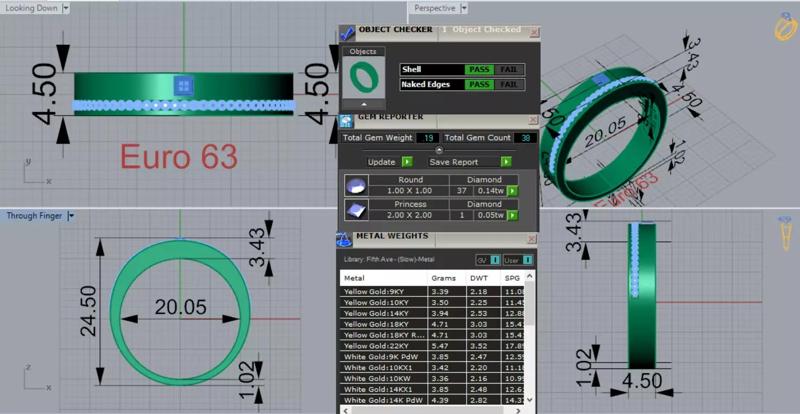Viewport: 800px width, 414px height.
Task: Click the green arrow next to Save Report
Action: coord(506,162)
